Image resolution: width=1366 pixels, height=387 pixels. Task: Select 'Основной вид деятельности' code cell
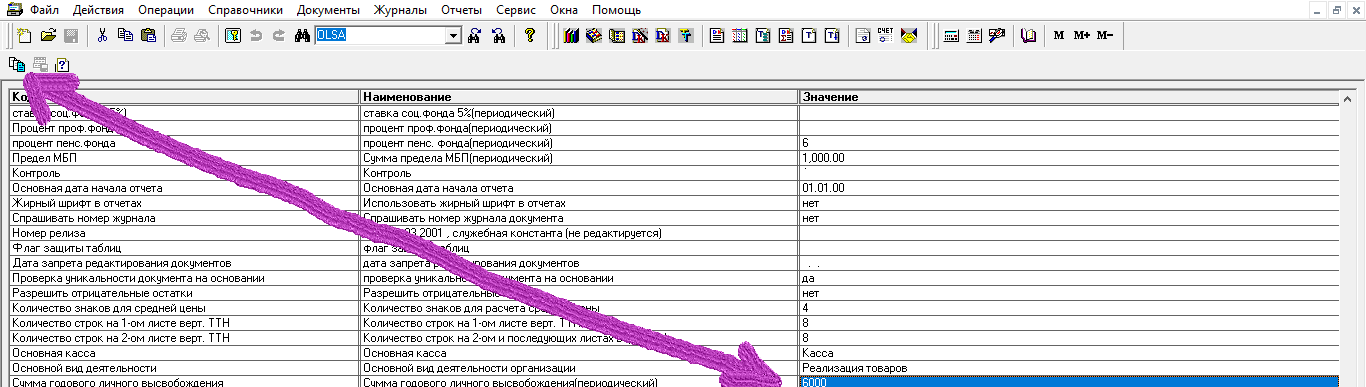tap(184, 368)
